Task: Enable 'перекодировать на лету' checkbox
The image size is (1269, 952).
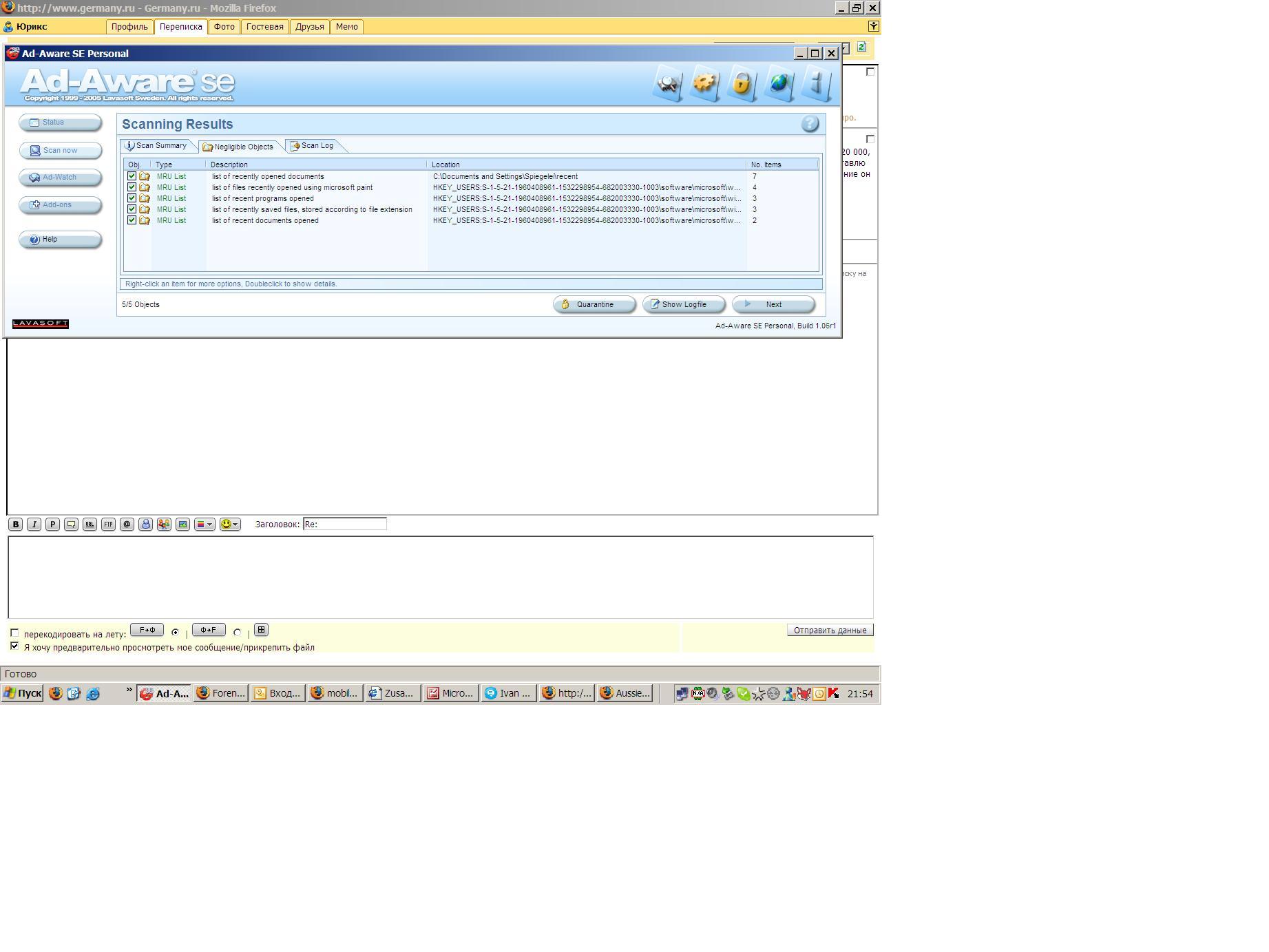Action: pyautogui.click(x=14, y=633)
